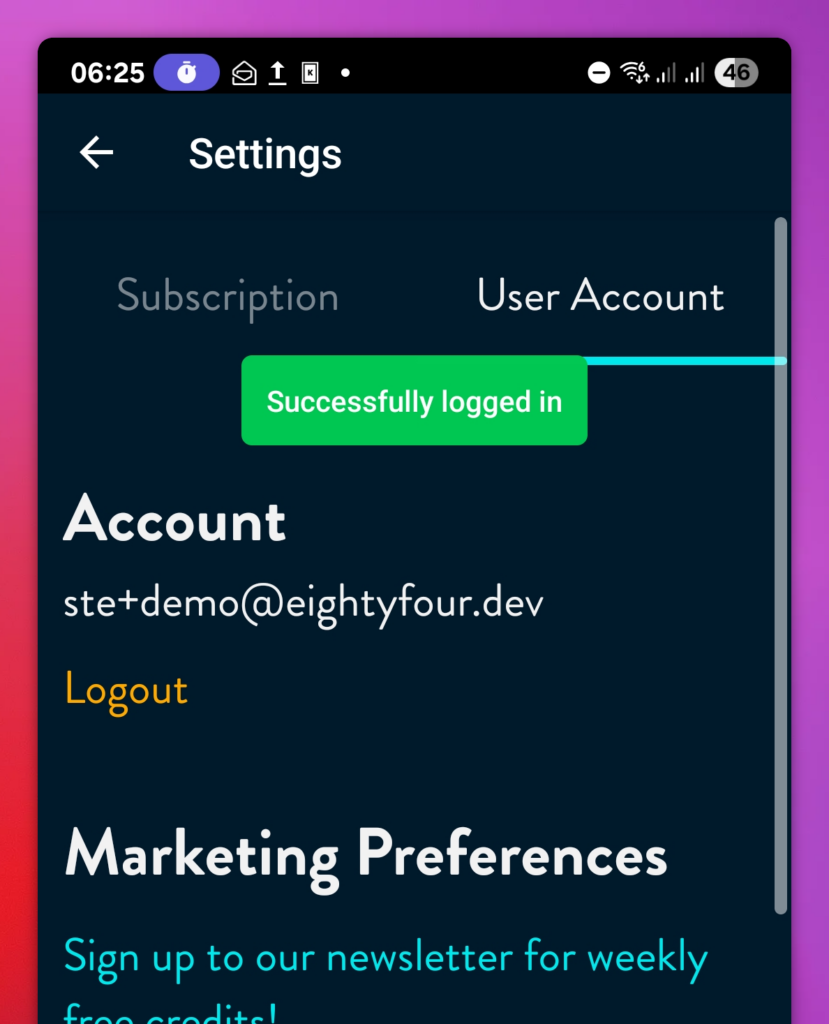
Task: Switch to the Subscription tab
Action: [x=228, y=296]
